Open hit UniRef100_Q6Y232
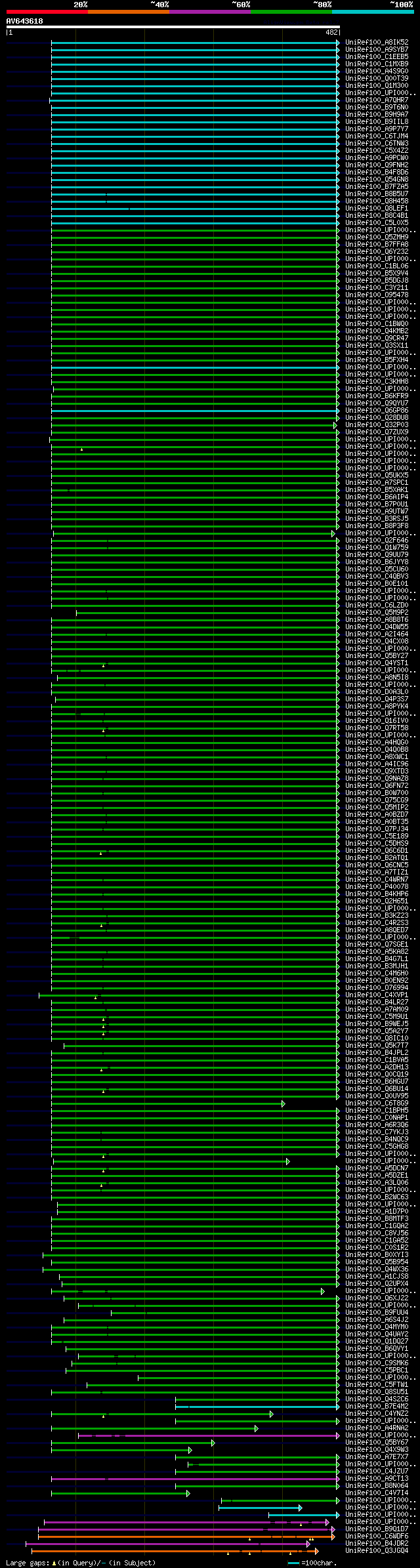This screenshot has height=1568, width=420. pos(377,252)
